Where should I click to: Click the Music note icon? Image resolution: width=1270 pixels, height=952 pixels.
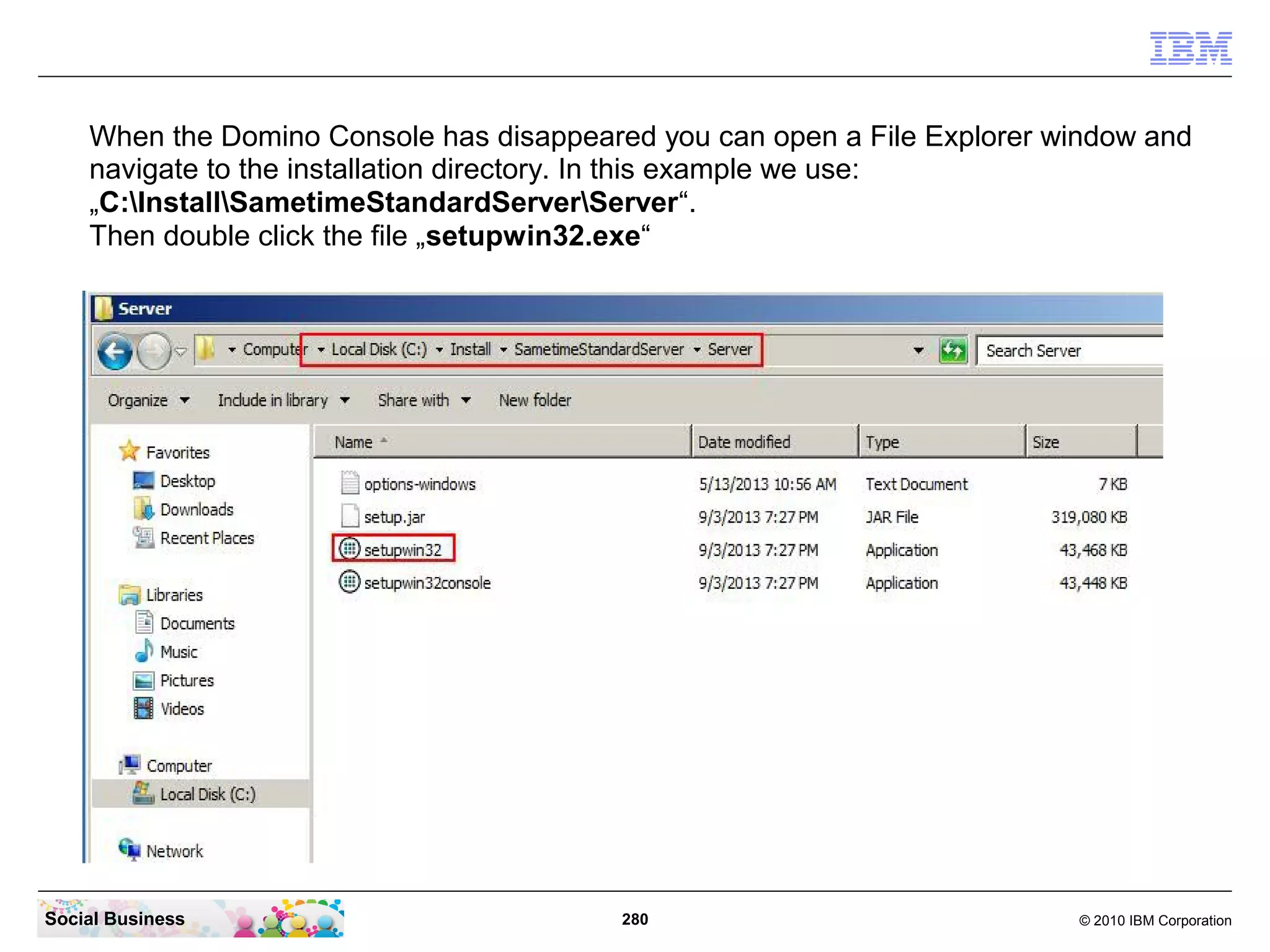click(144, 651)
